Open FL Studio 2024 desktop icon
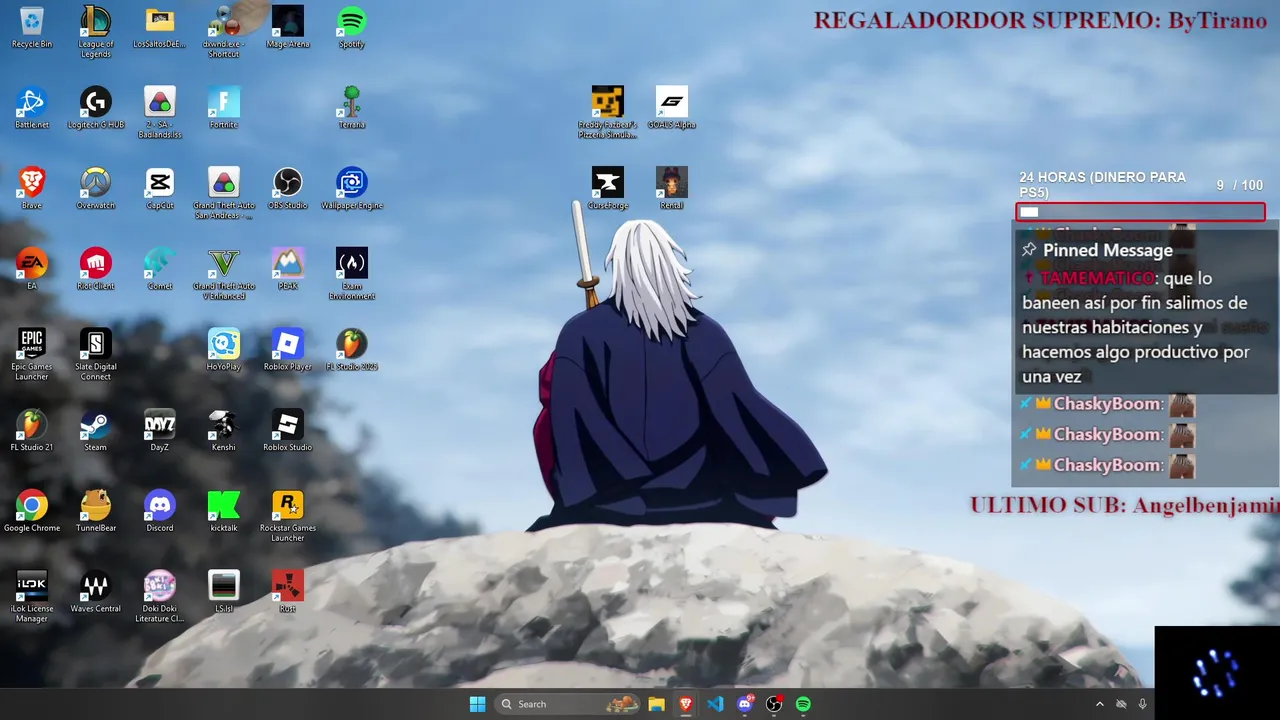The height and width of the screenshot is (720, 1280). (352, 350)
